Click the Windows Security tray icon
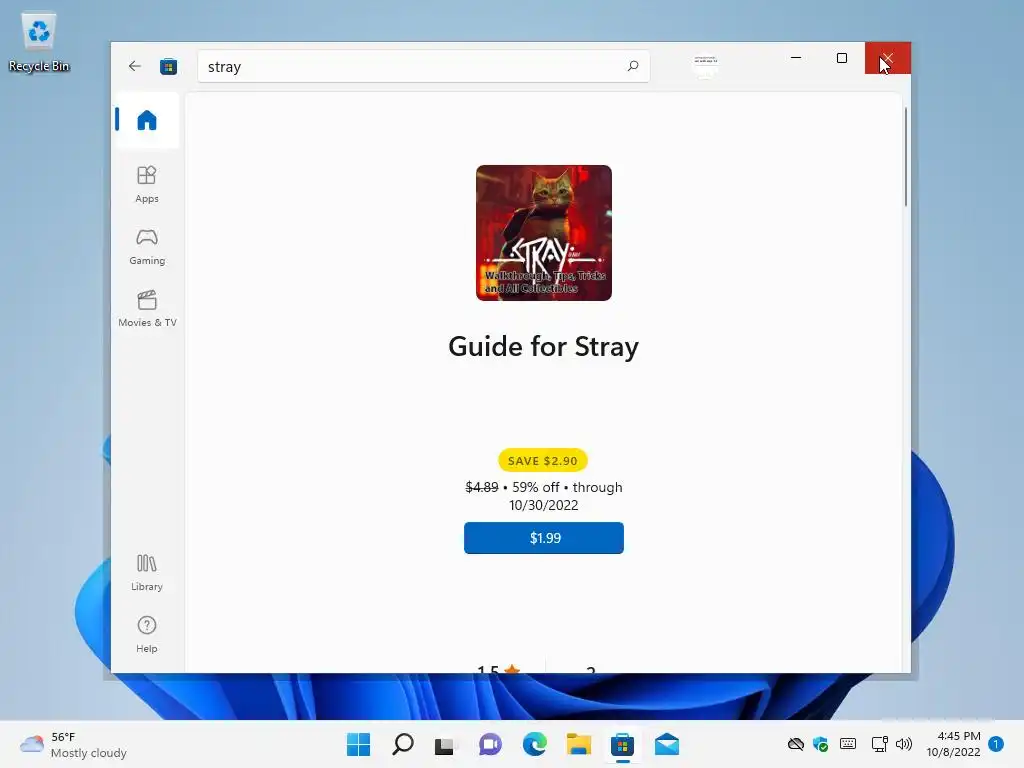 pyautogui.click(x=820, y=744)
